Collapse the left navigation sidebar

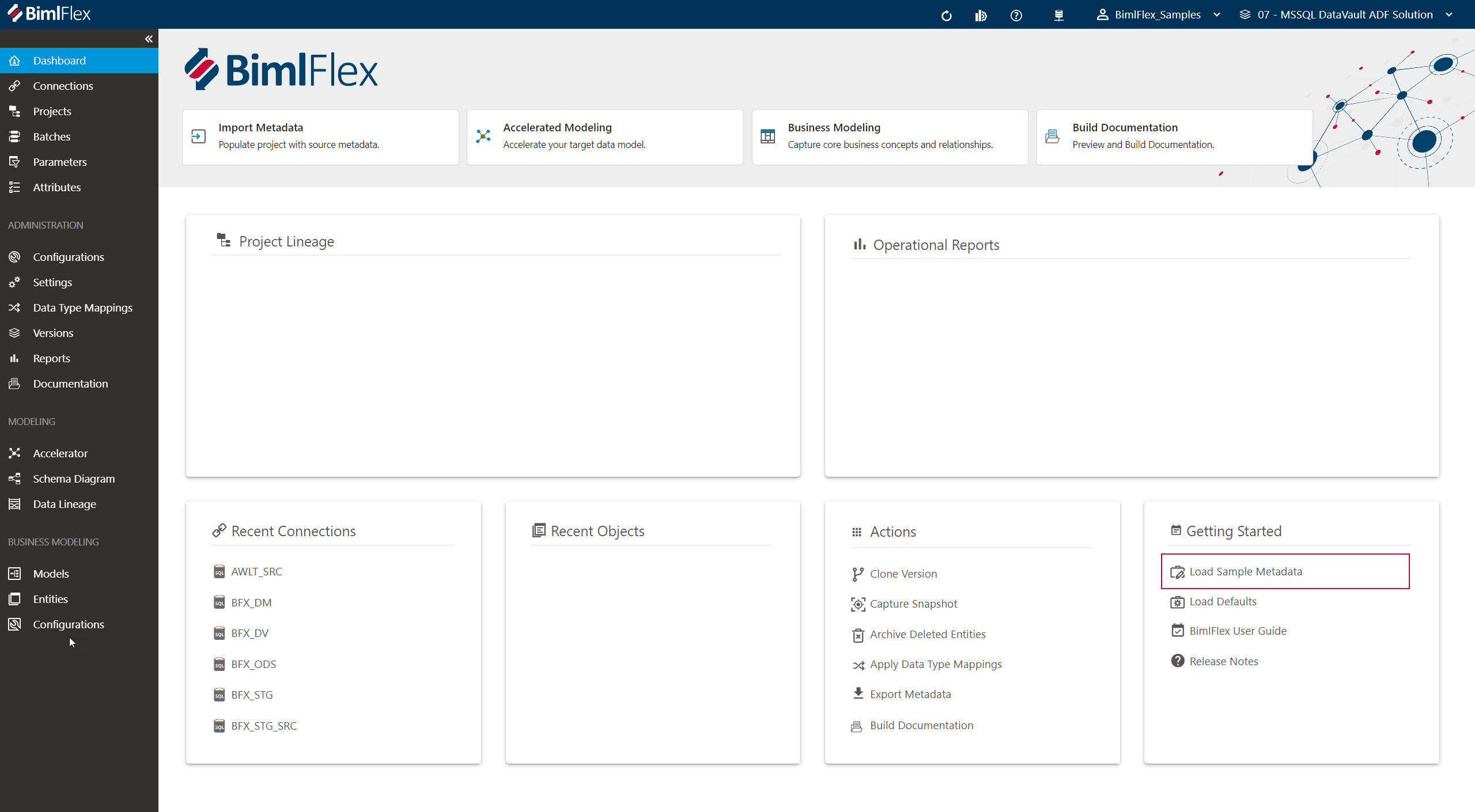tap(149, 39)
